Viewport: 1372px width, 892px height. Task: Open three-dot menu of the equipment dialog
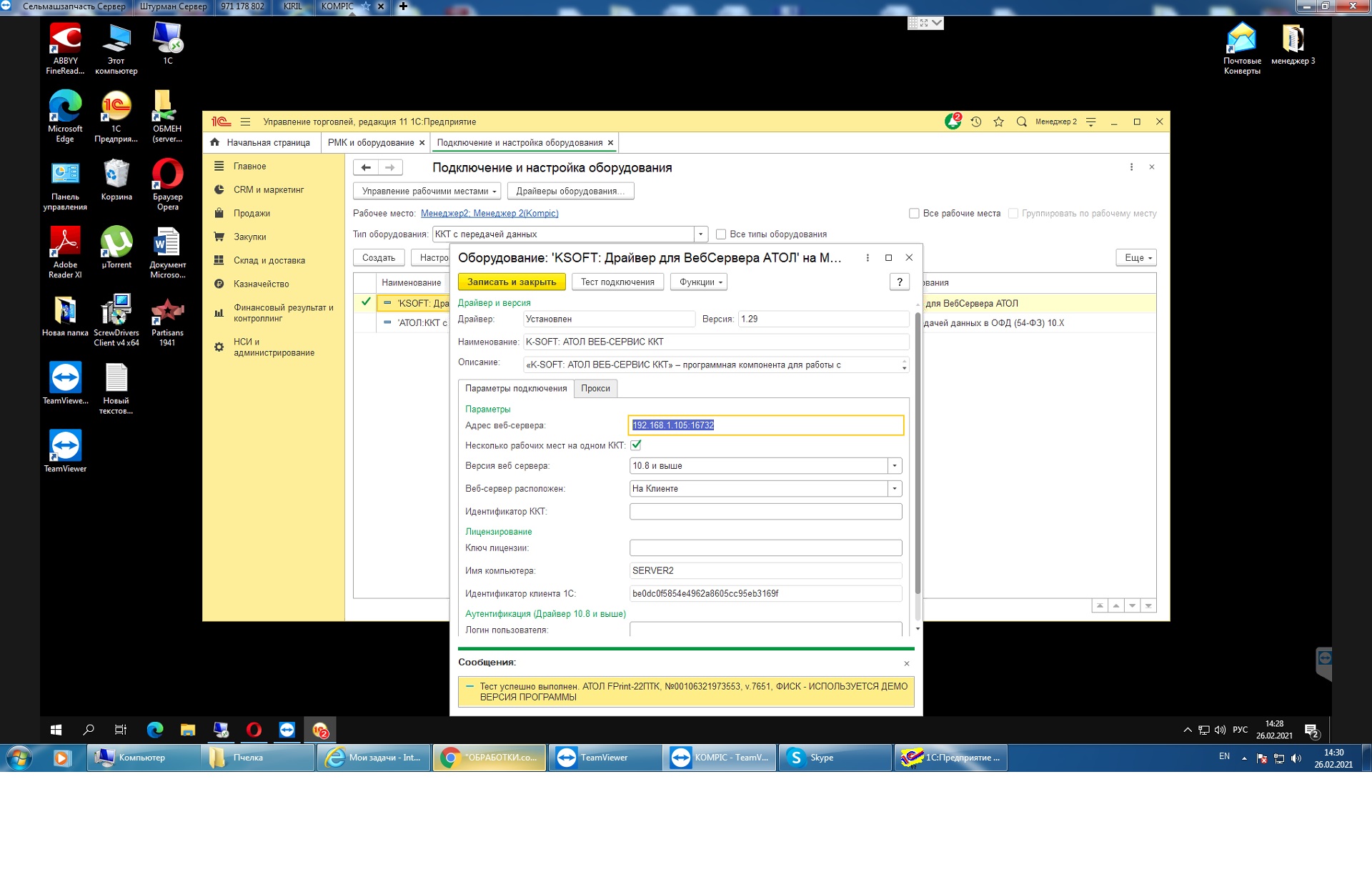pos(868,257)
